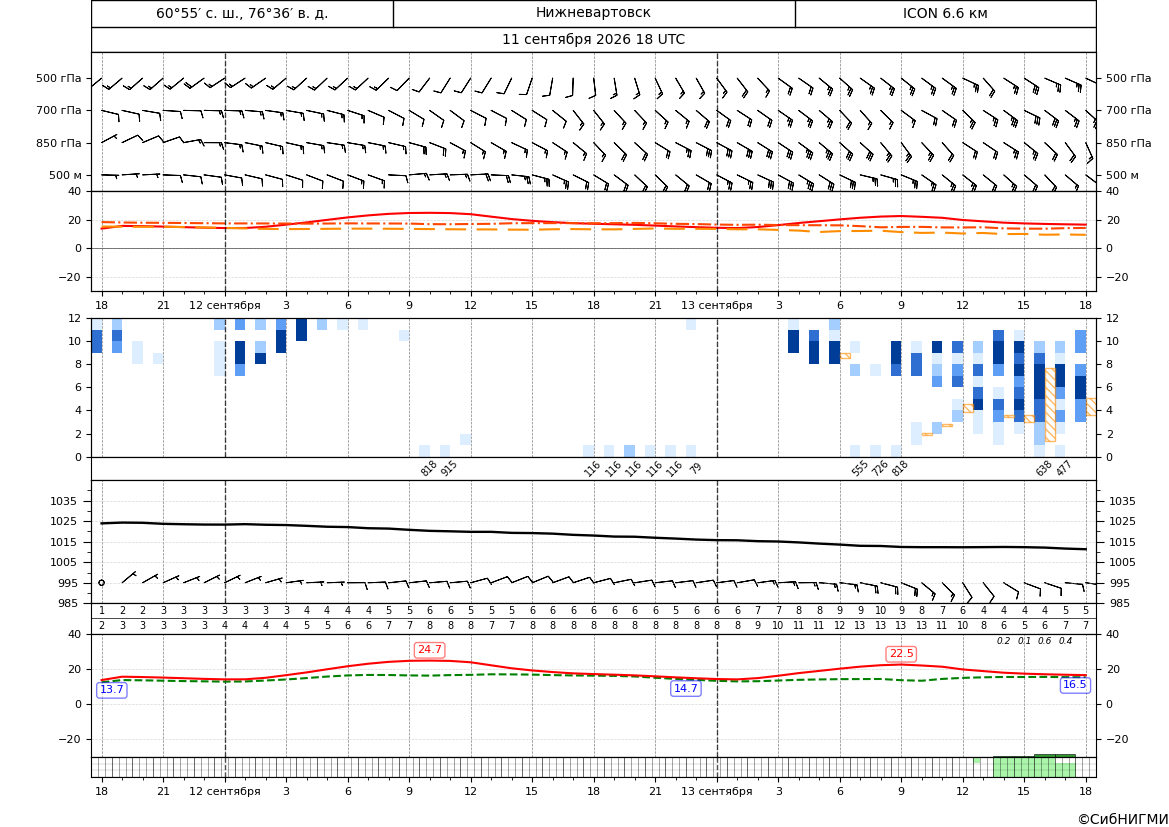
Task: Click the Нижневартовск title cell
Action: 593,13
